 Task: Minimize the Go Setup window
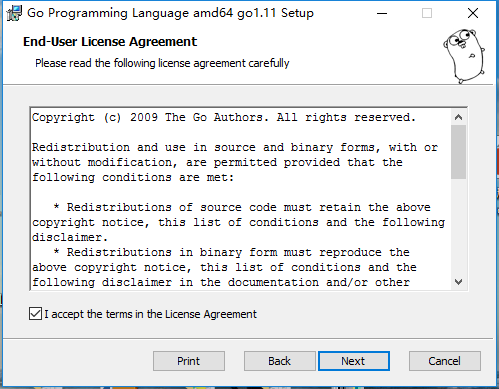pyautogui.click(x=382, y=13)
